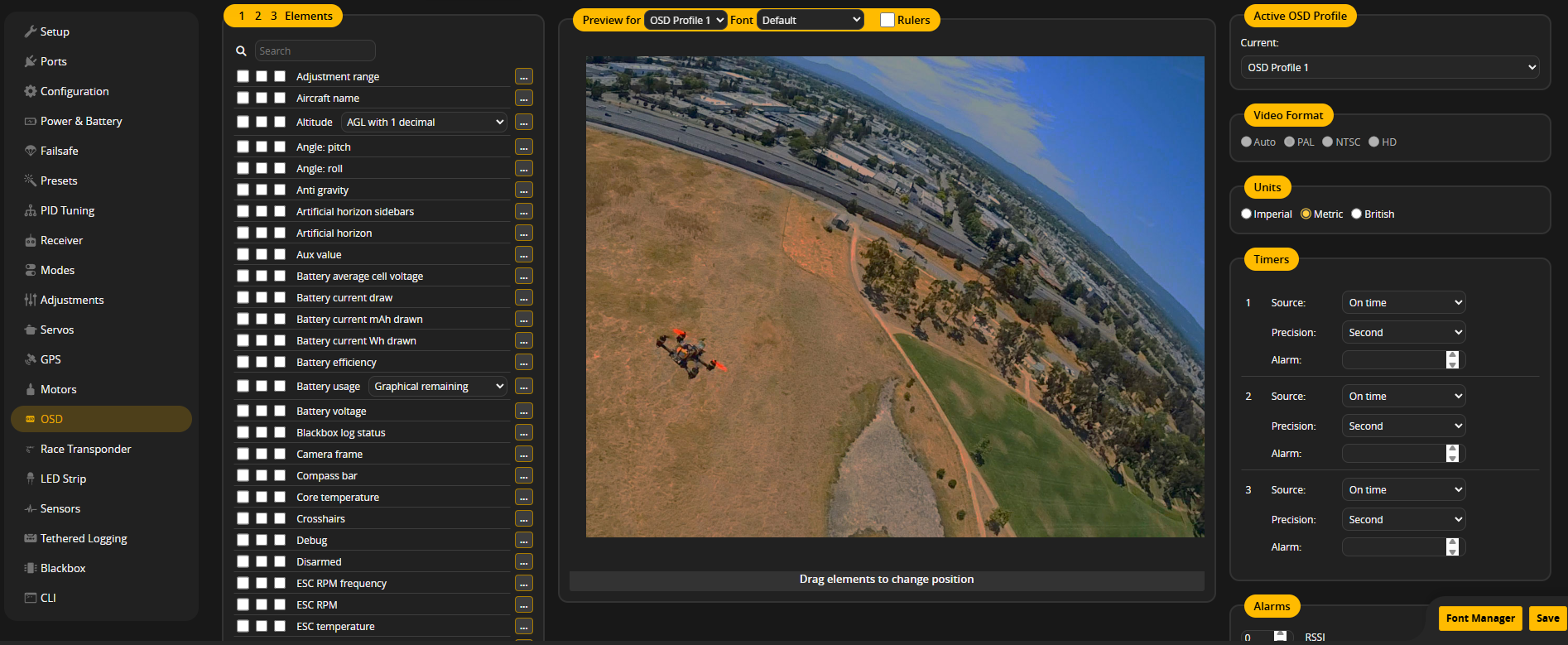1568x645 pixels.
Task: Switch to the CLI tab
Action: pos(48,598)
